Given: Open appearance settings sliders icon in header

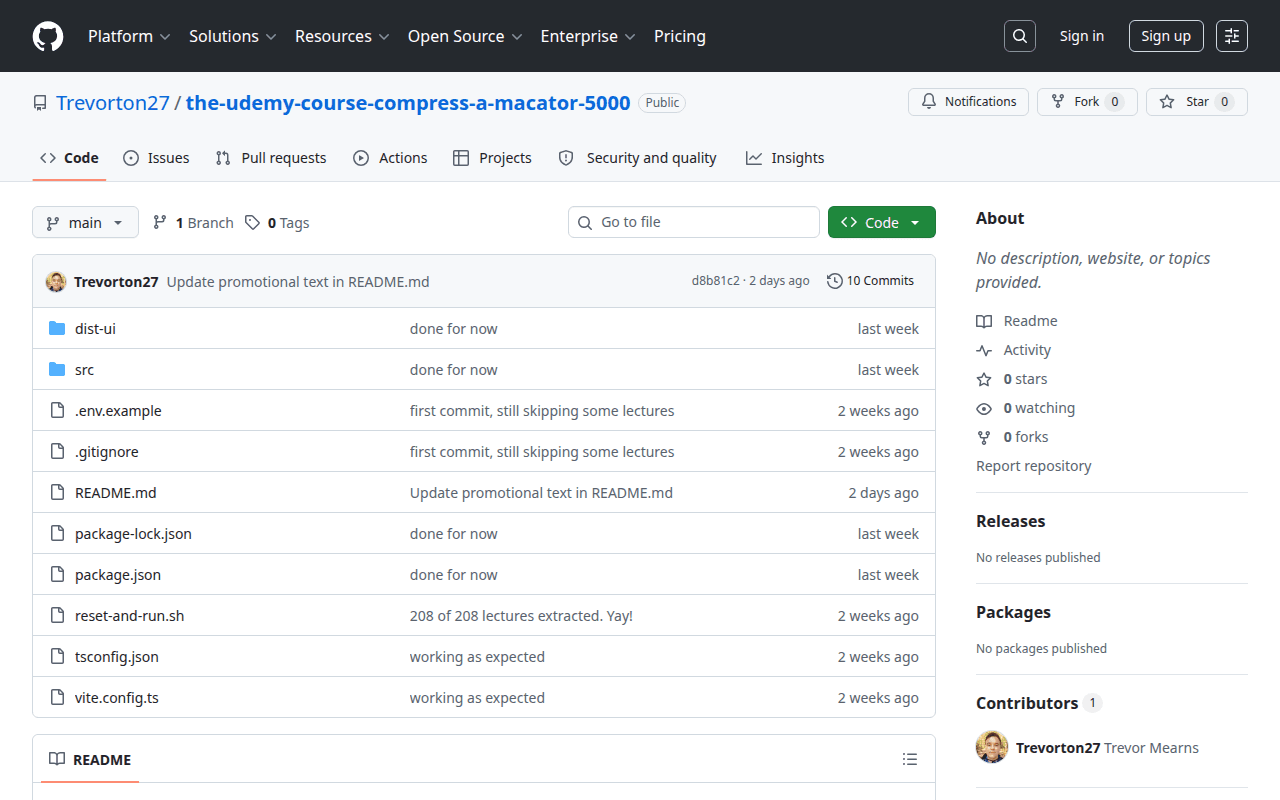Looking at the screenshot, I should pyautogui.click(x=1232, y=36).
